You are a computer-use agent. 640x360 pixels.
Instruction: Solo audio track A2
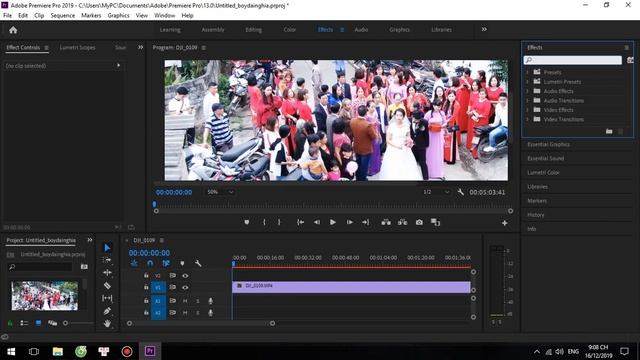coord(198,313)
